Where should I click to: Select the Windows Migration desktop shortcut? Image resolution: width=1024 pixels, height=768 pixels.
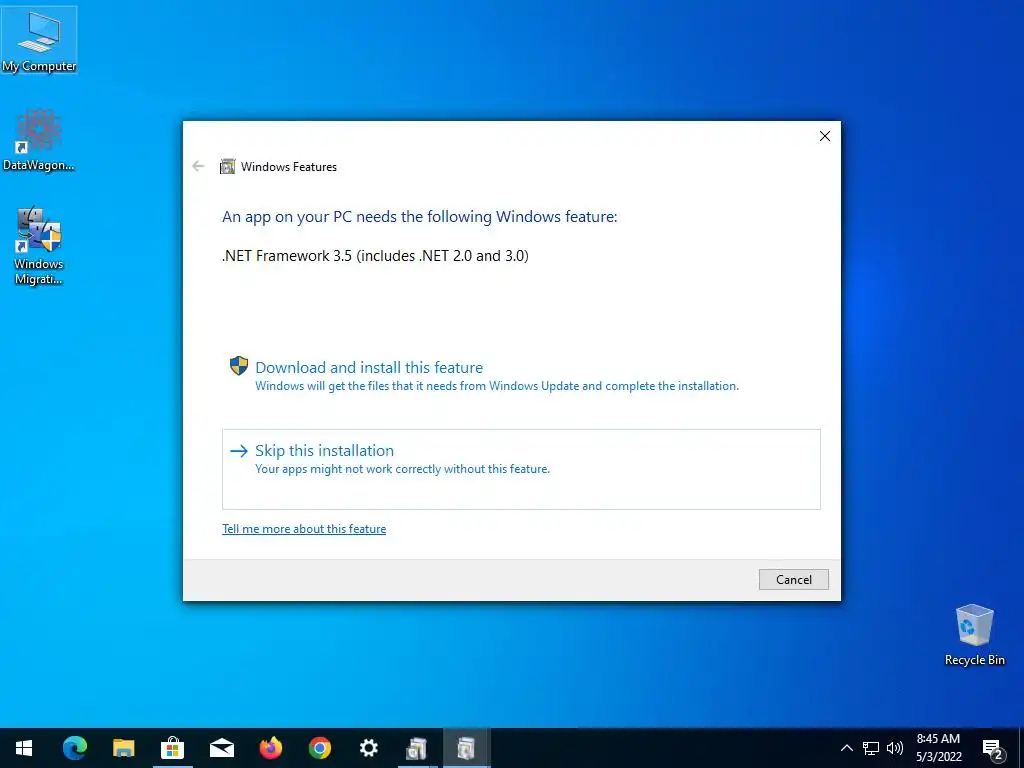39,246
